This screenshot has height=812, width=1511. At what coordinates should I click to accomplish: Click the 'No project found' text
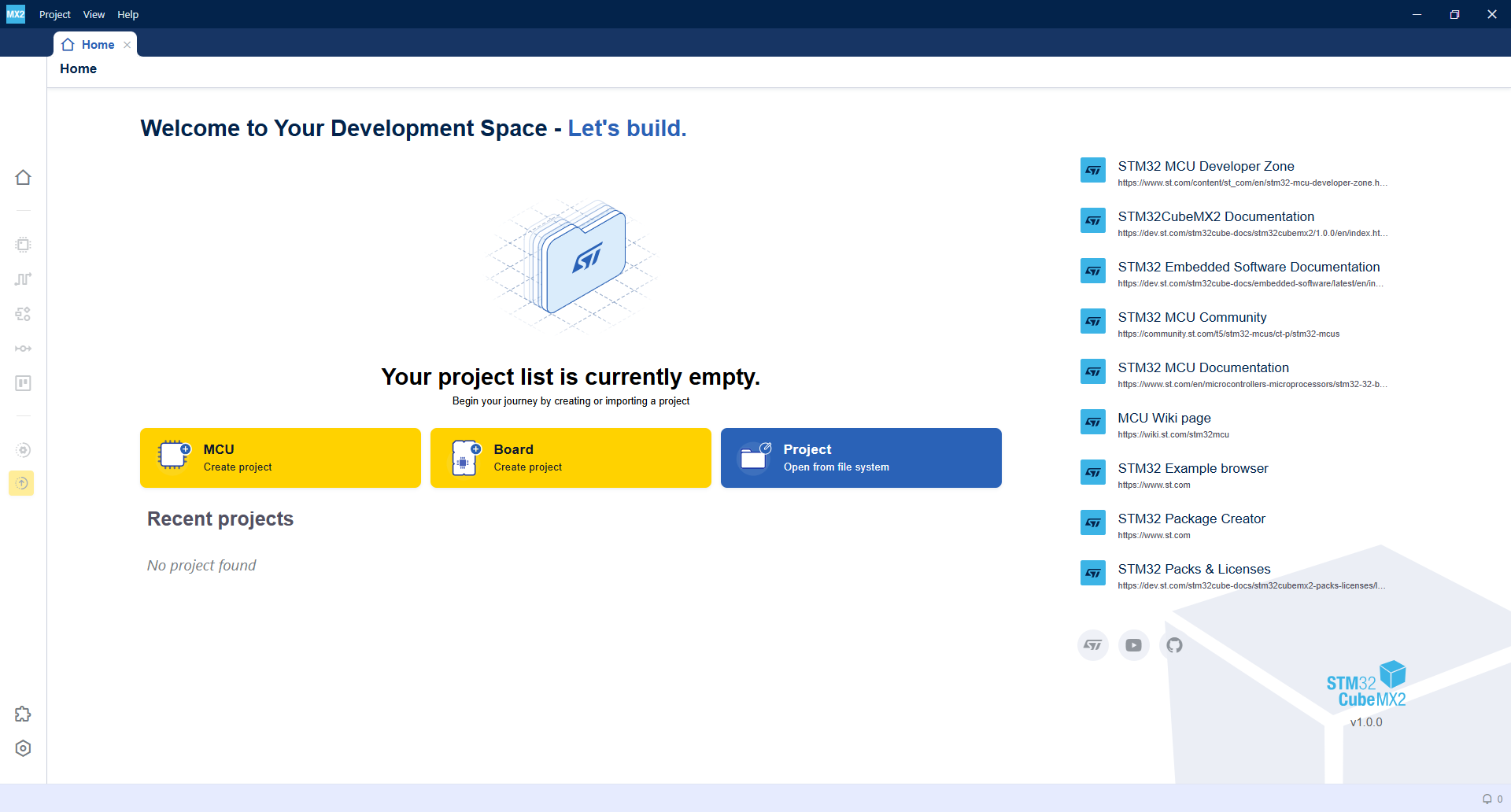(201, 565)
